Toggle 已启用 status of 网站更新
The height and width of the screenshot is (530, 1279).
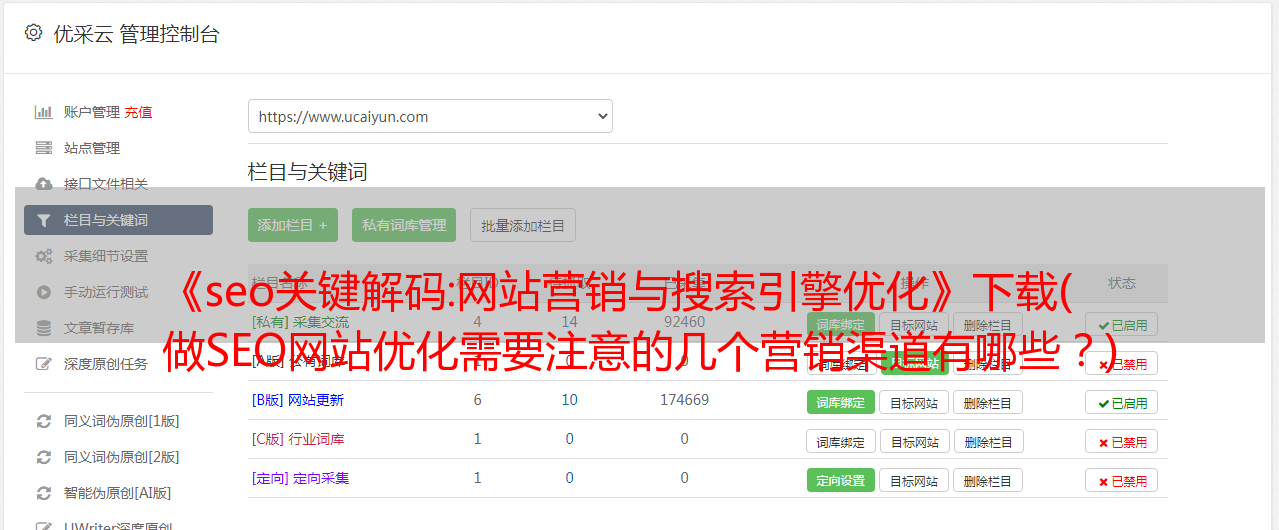pos(1121,402)
